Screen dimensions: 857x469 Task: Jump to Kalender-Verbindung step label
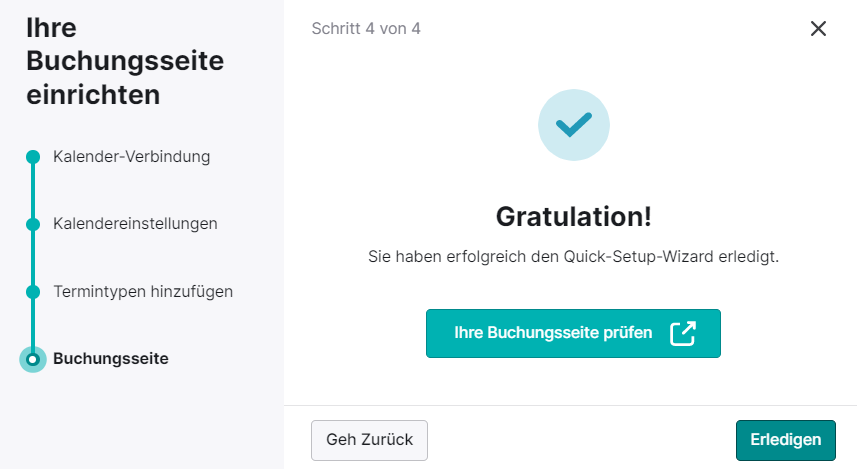point(131,157)
